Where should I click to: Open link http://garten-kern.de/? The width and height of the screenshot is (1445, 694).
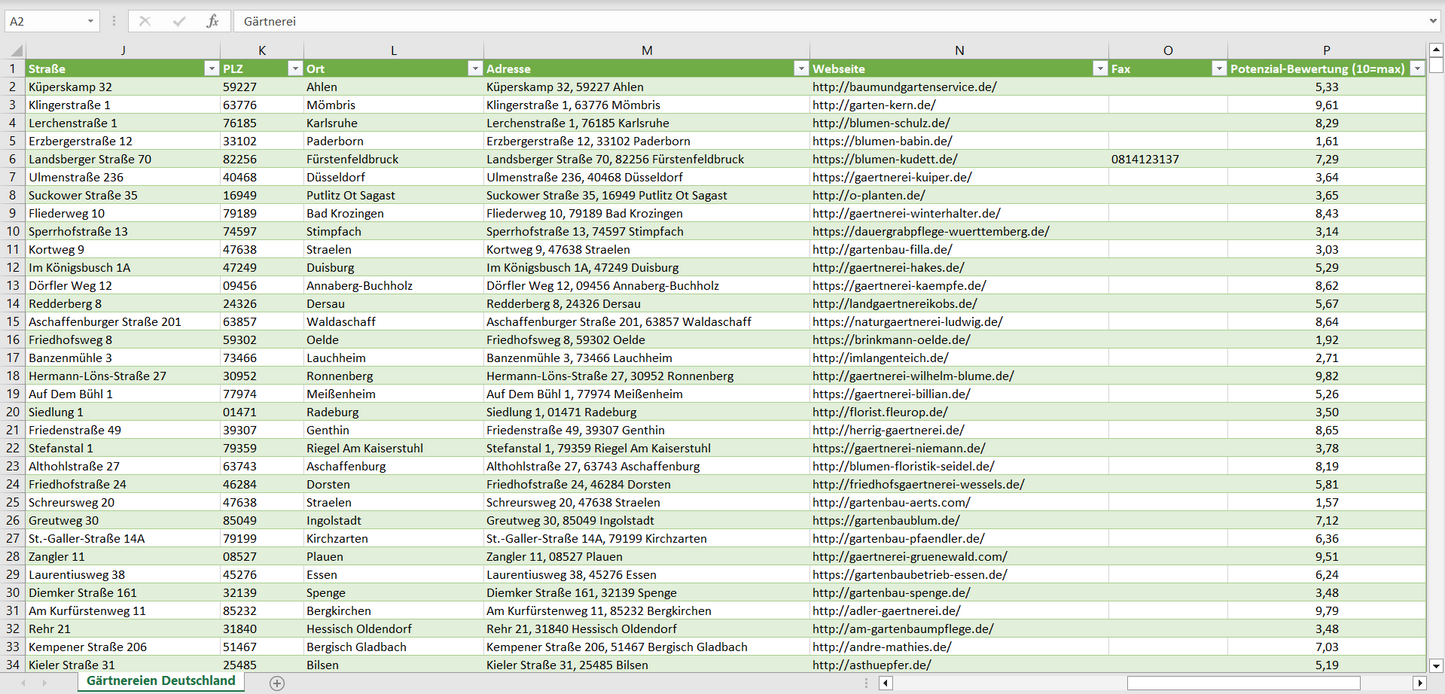tap(874, 105)
